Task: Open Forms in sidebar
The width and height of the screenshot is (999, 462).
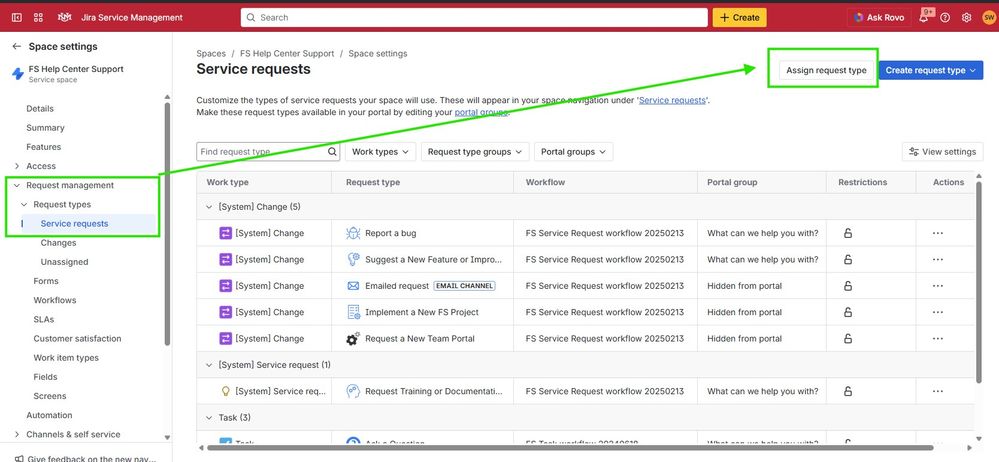Action: coord(46,281)
